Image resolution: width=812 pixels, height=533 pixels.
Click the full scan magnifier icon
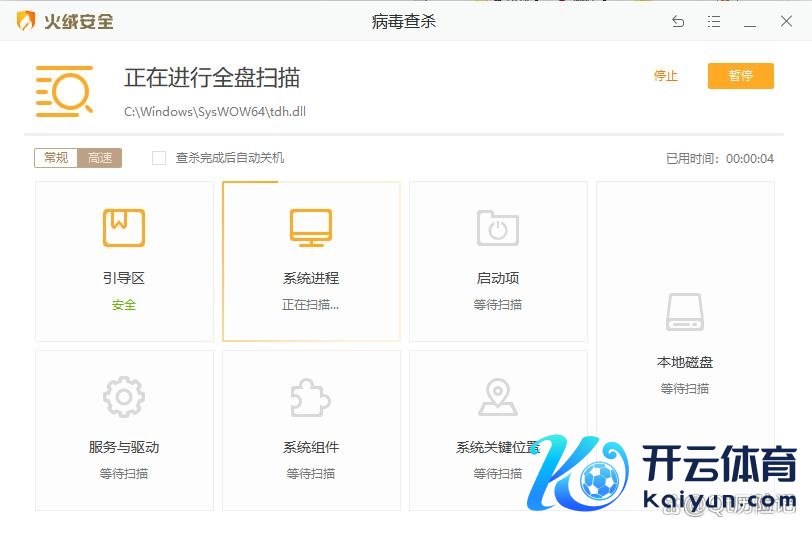click(64, 91)
